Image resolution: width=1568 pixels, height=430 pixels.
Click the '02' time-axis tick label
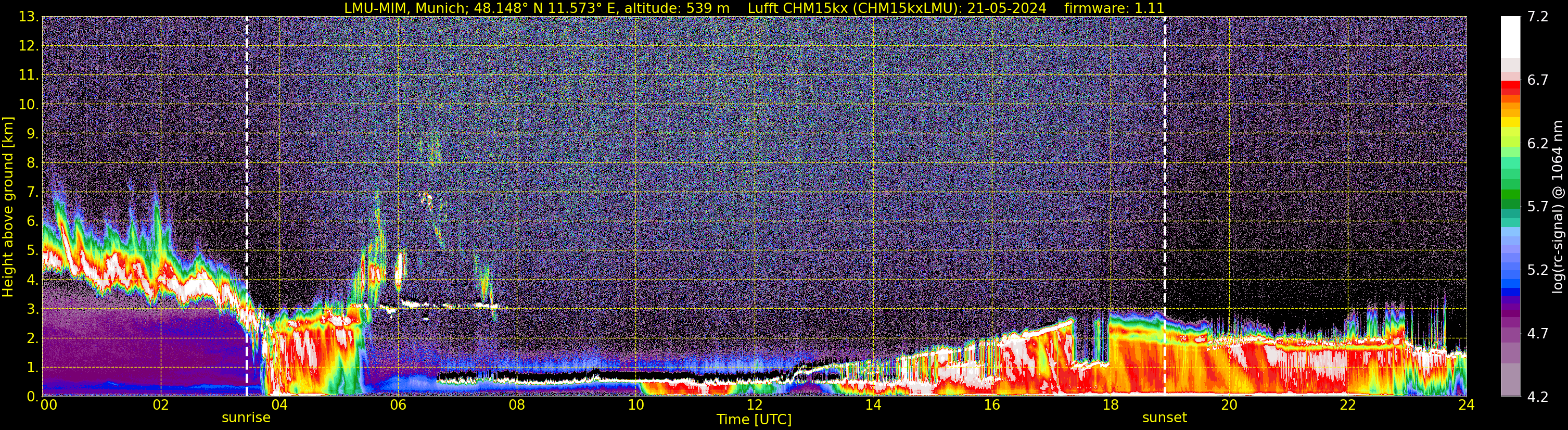click(161, 405)
